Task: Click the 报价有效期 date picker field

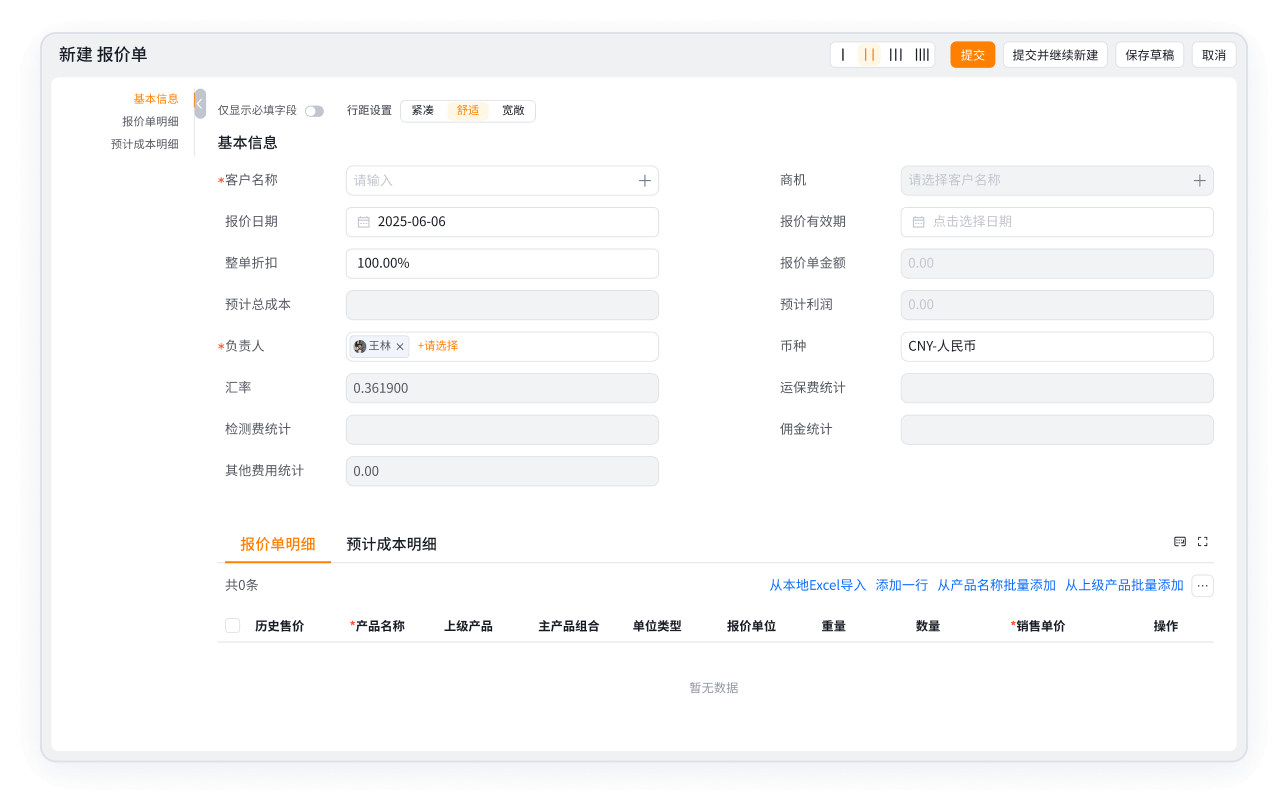Action: [x=1057, y=222]
